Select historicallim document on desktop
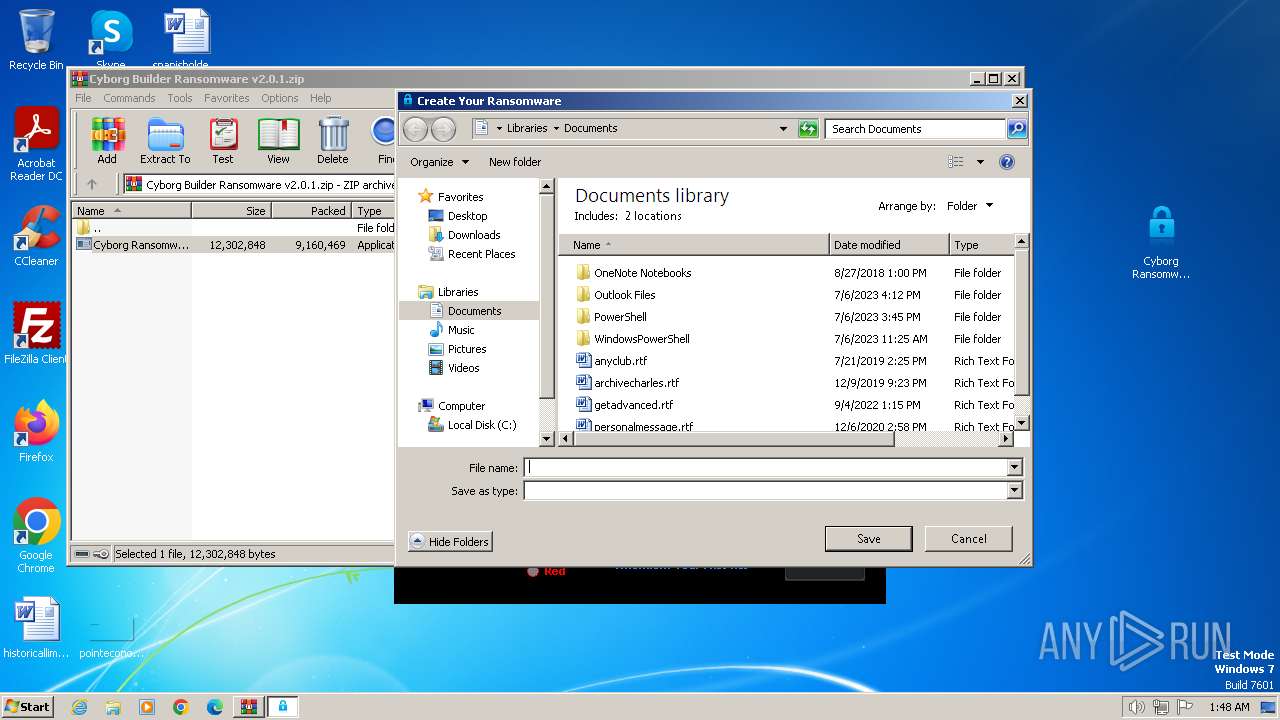Screen dimensions: 1280x720 pos(36,629)
